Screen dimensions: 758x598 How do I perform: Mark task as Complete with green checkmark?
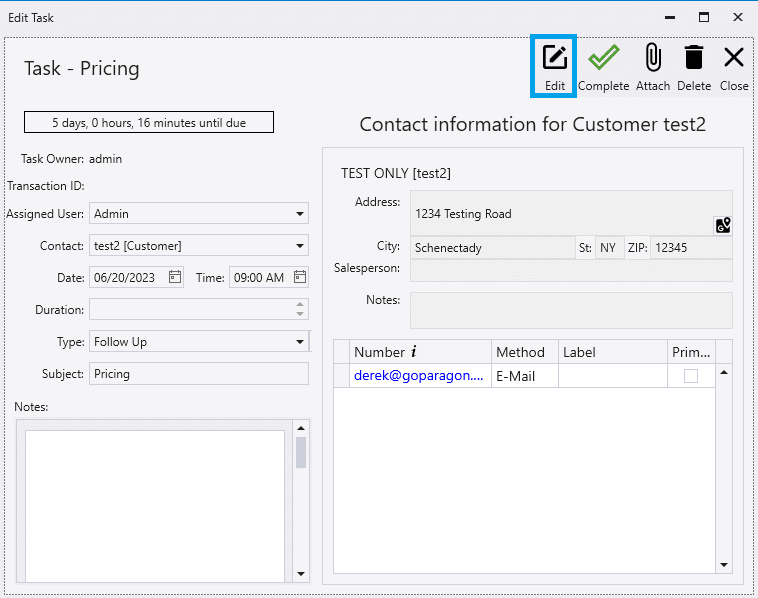[x=603, y=58]
